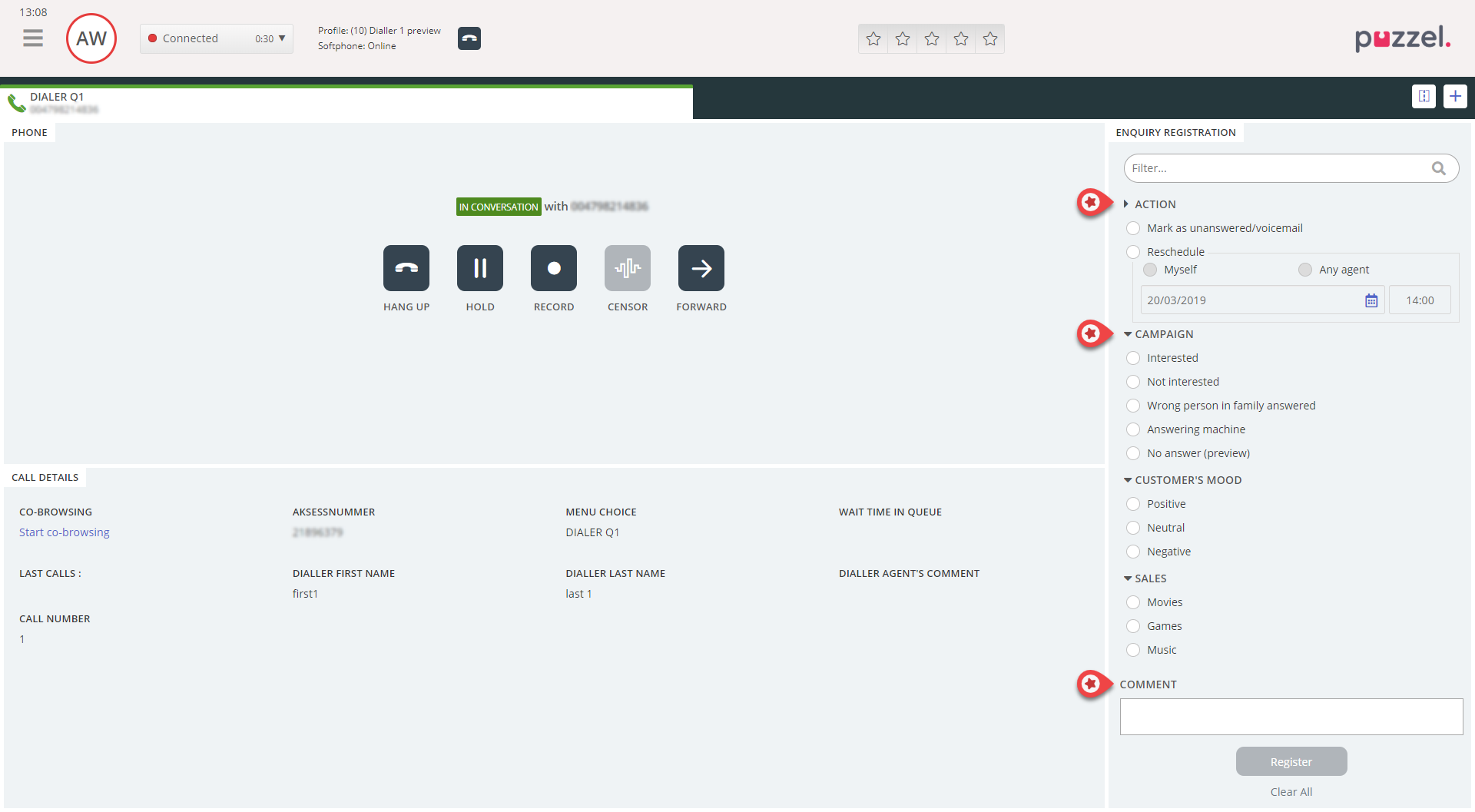Viewport: 1475px width, 812px height.
Task: Start recording with the Record button
Action: [x=553, y=268]
